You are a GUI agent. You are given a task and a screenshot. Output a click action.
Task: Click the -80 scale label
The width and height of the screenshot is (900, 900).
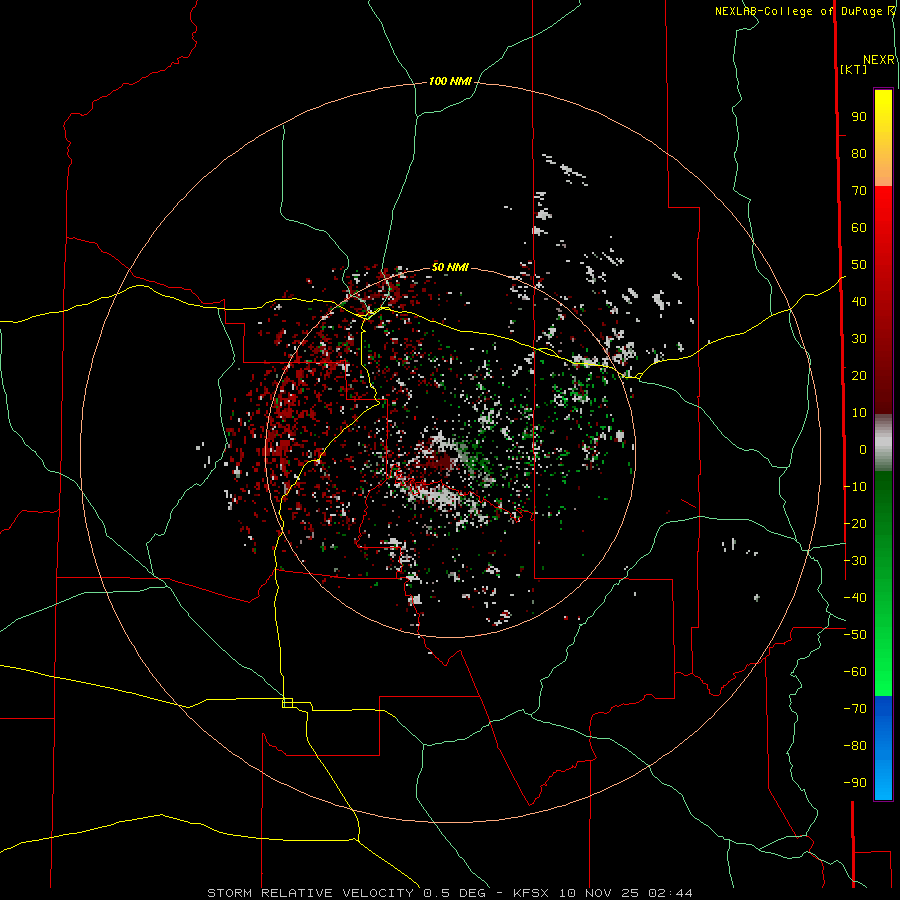(855, 746)
